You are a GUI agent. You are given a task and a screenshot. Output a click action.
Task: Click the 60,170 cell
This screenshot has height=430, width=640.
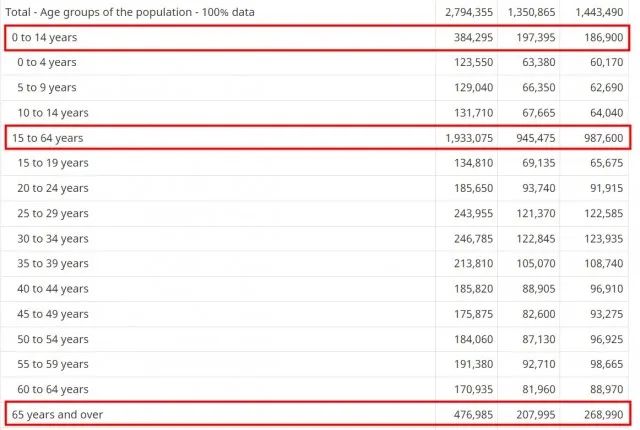(607, 62)
